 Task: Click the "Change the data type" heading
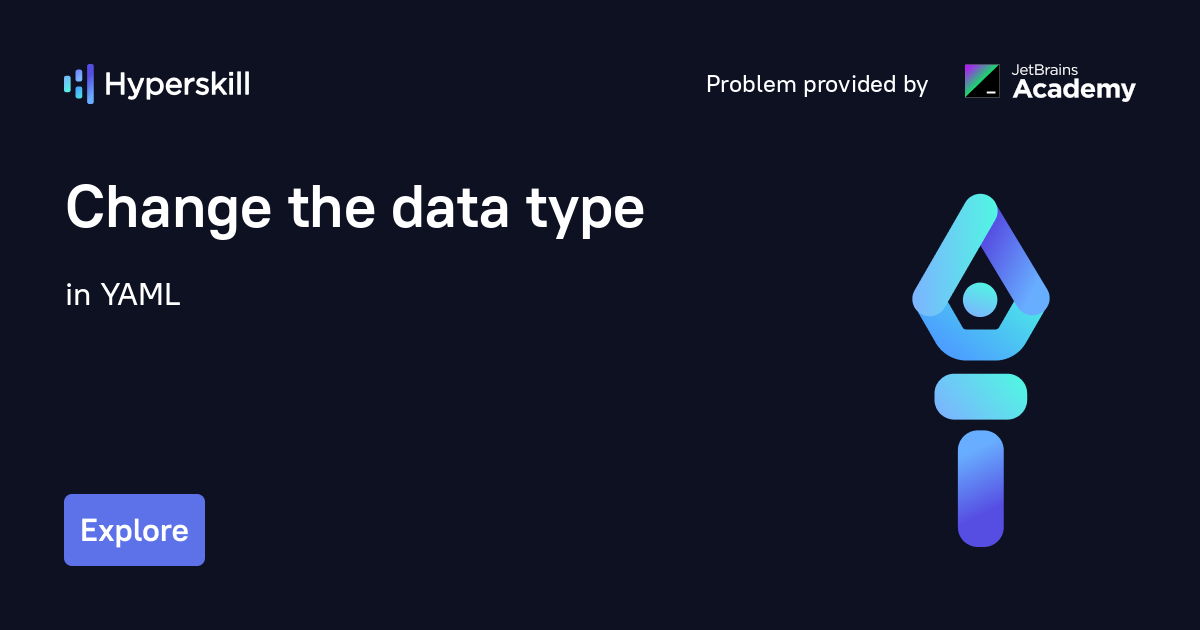pos(355,209)
